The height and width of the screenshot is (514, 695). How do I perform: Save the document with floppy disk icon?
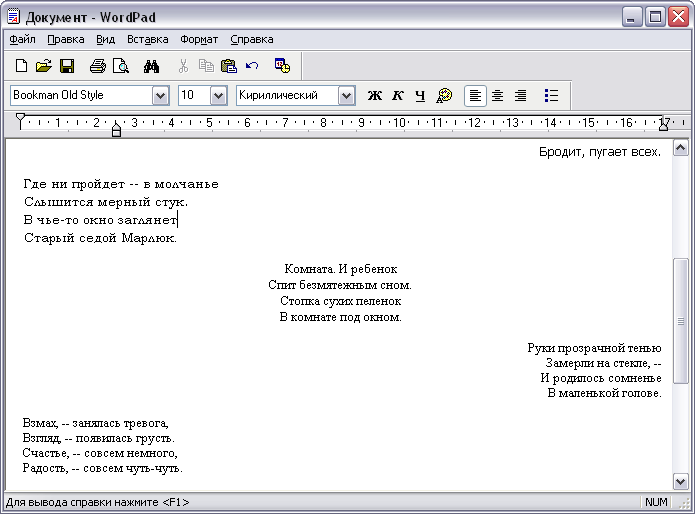[x=67, y=66]
